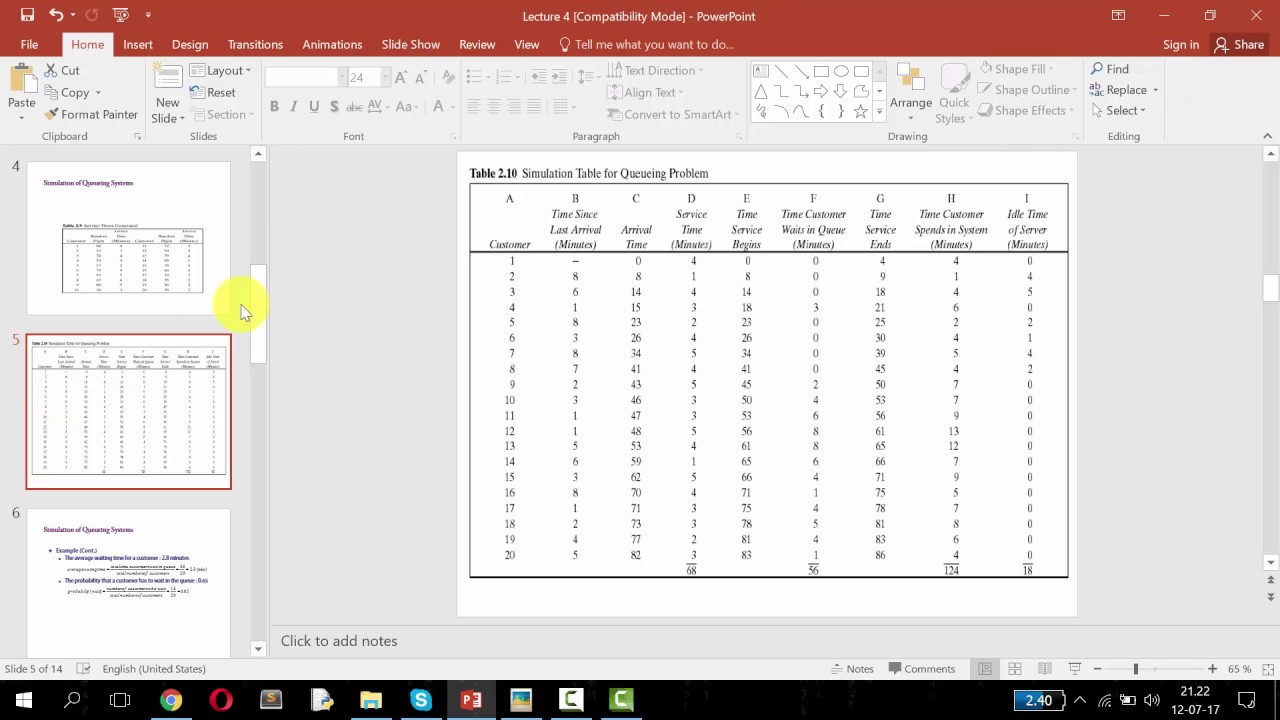Click the Arrange shapes icon
Image resolution: width=1280 pixels, height=720 pixels.
[910, 86]
